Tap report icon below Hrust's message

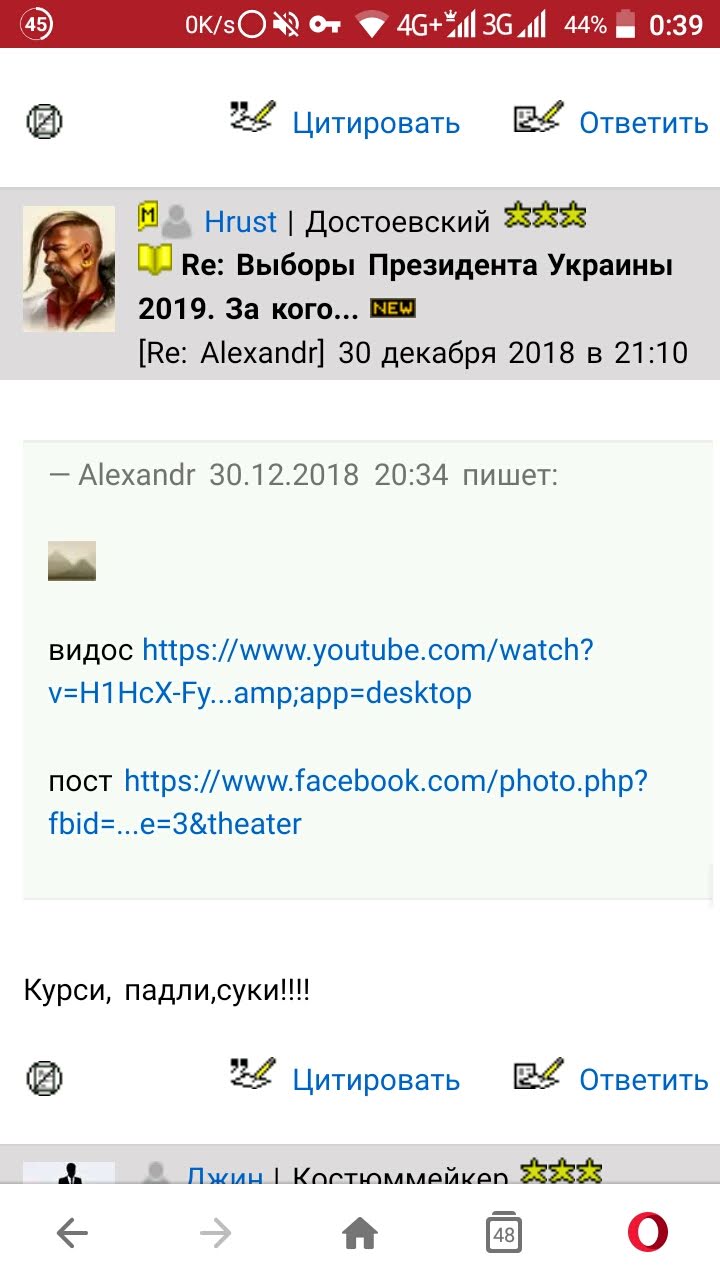(44, 1078)
